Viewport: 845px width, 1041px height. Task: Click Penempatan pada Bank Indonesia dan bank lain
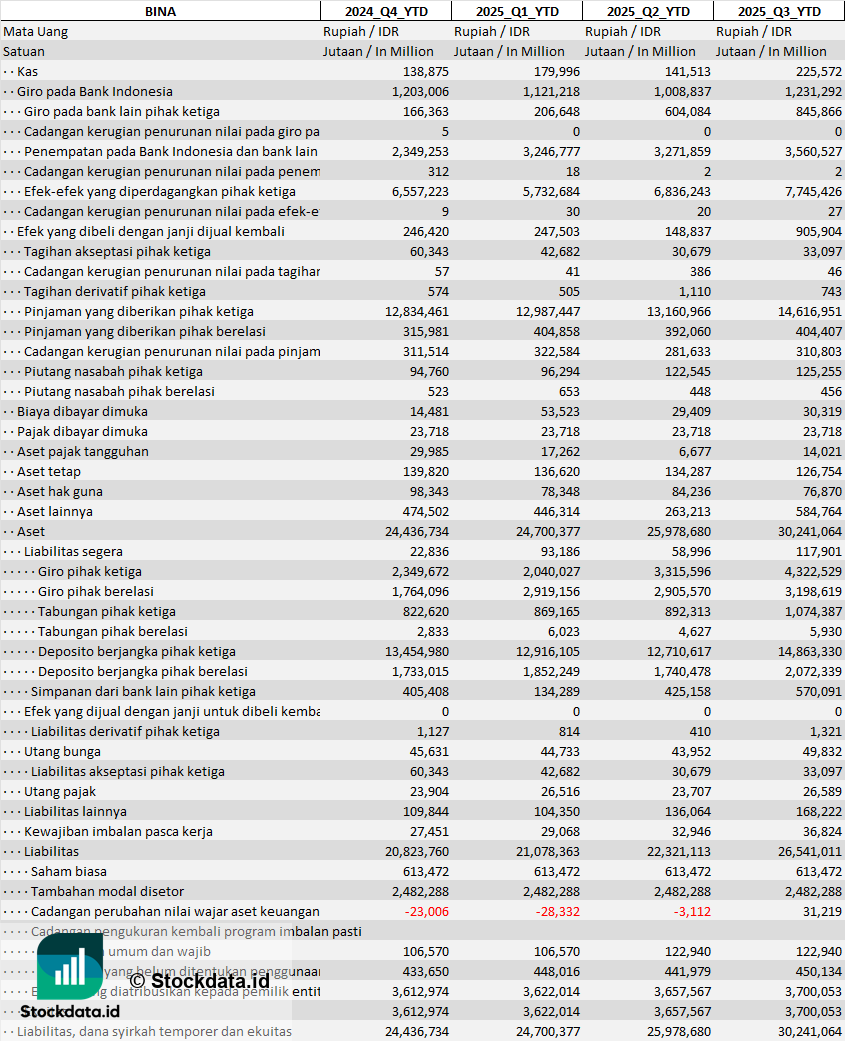pyautogui.click(x=171, y=151)
